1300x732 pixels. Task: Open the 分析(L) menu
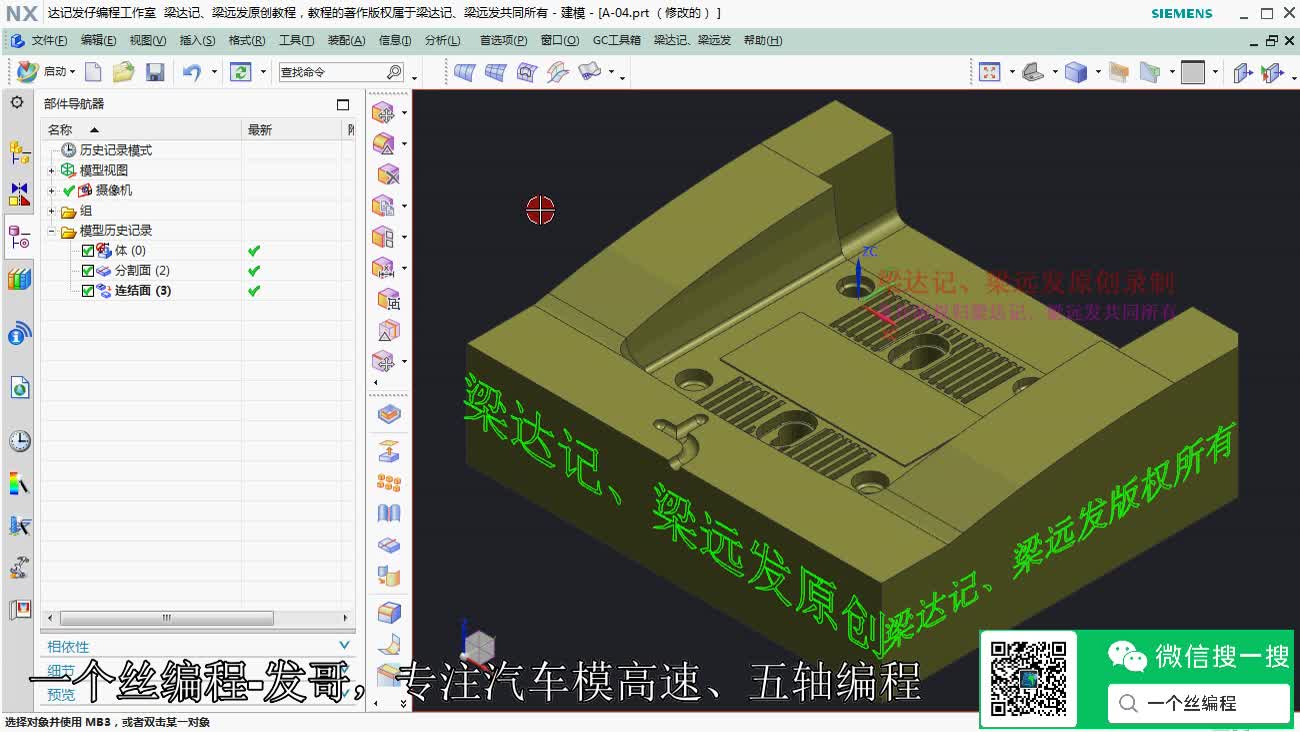click(443, 40)
